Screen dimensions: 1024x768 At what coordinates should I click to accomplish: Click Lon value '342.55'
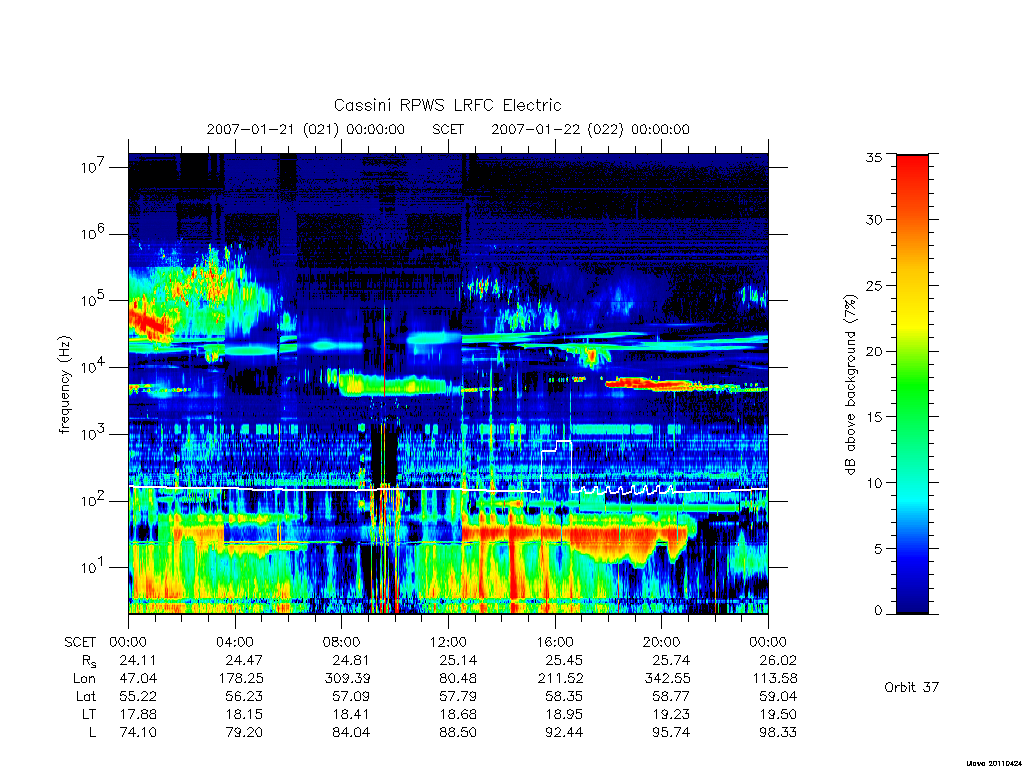667,679
